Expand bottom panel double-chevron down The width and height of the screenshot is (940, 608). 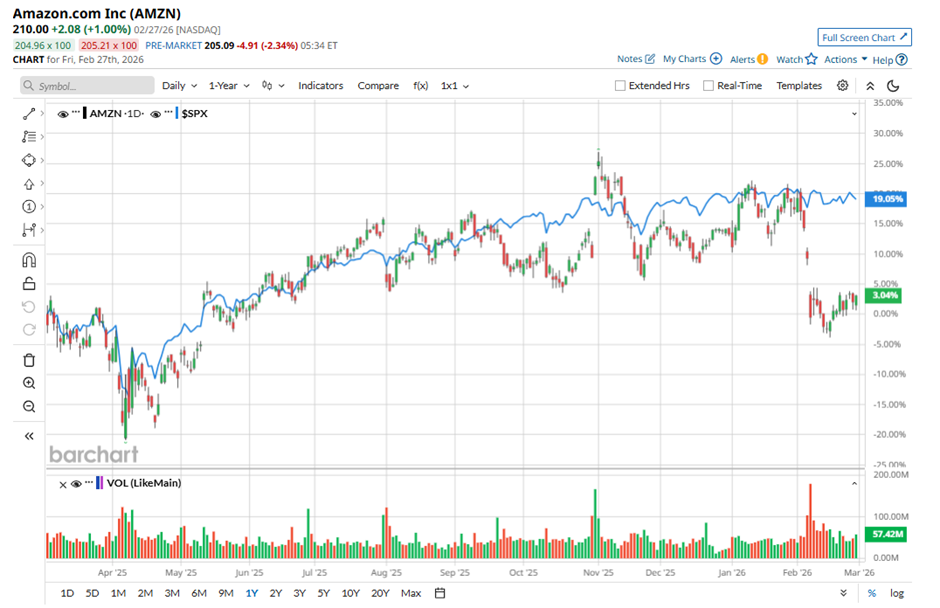click(x=843, y=593)
